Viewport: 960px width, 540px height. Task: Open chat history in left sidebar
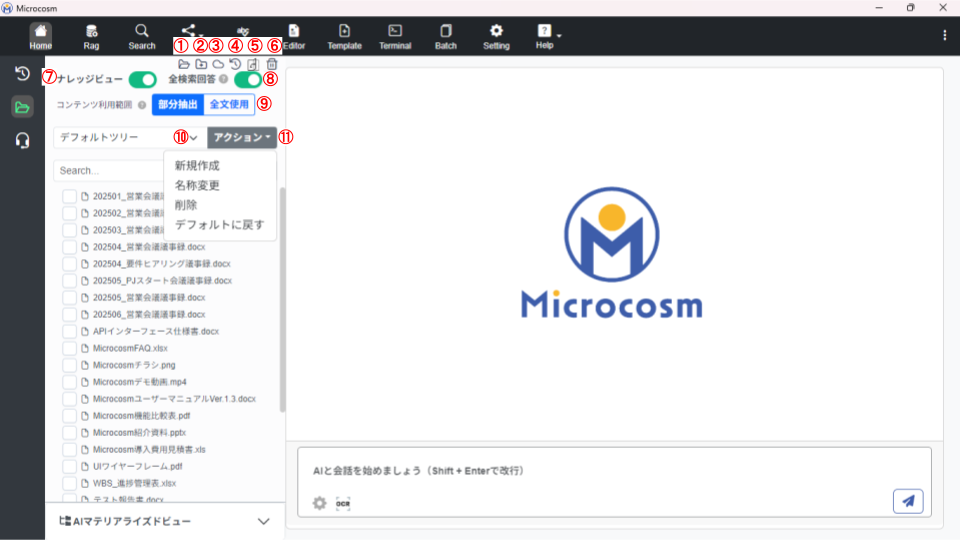(22, 73)
